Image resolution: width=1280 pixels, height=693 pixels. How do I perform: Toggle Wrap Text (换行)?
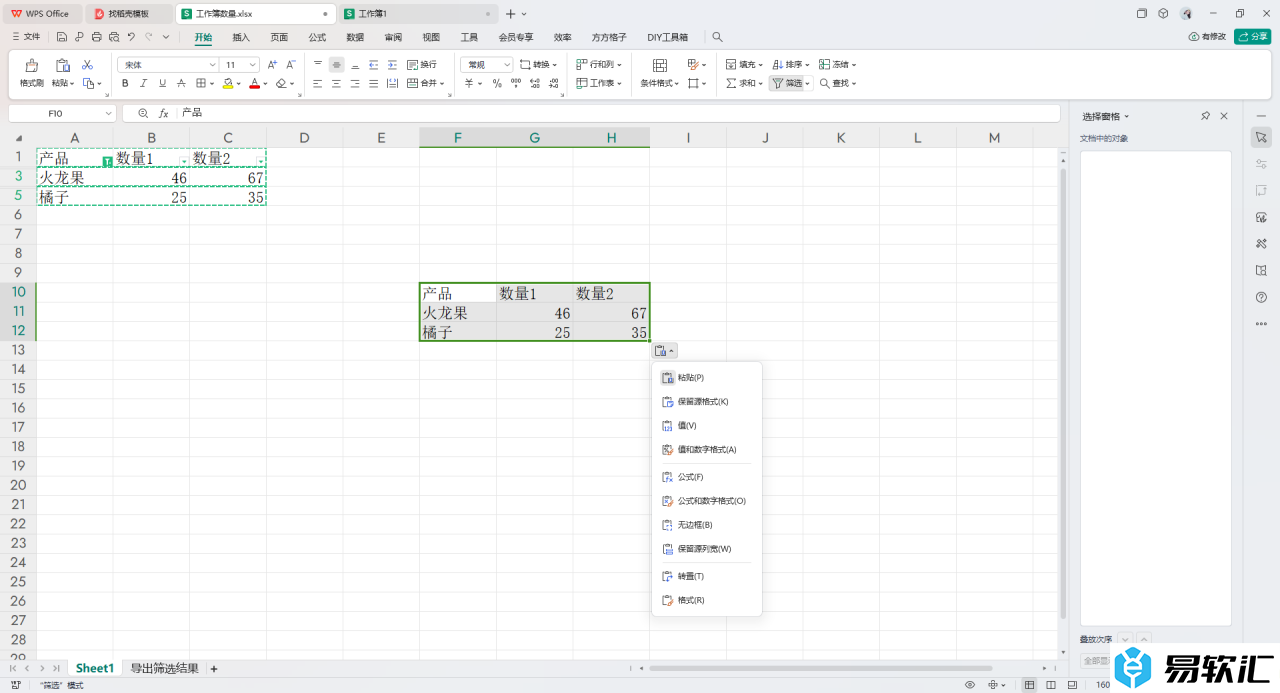tap(421, 64)
